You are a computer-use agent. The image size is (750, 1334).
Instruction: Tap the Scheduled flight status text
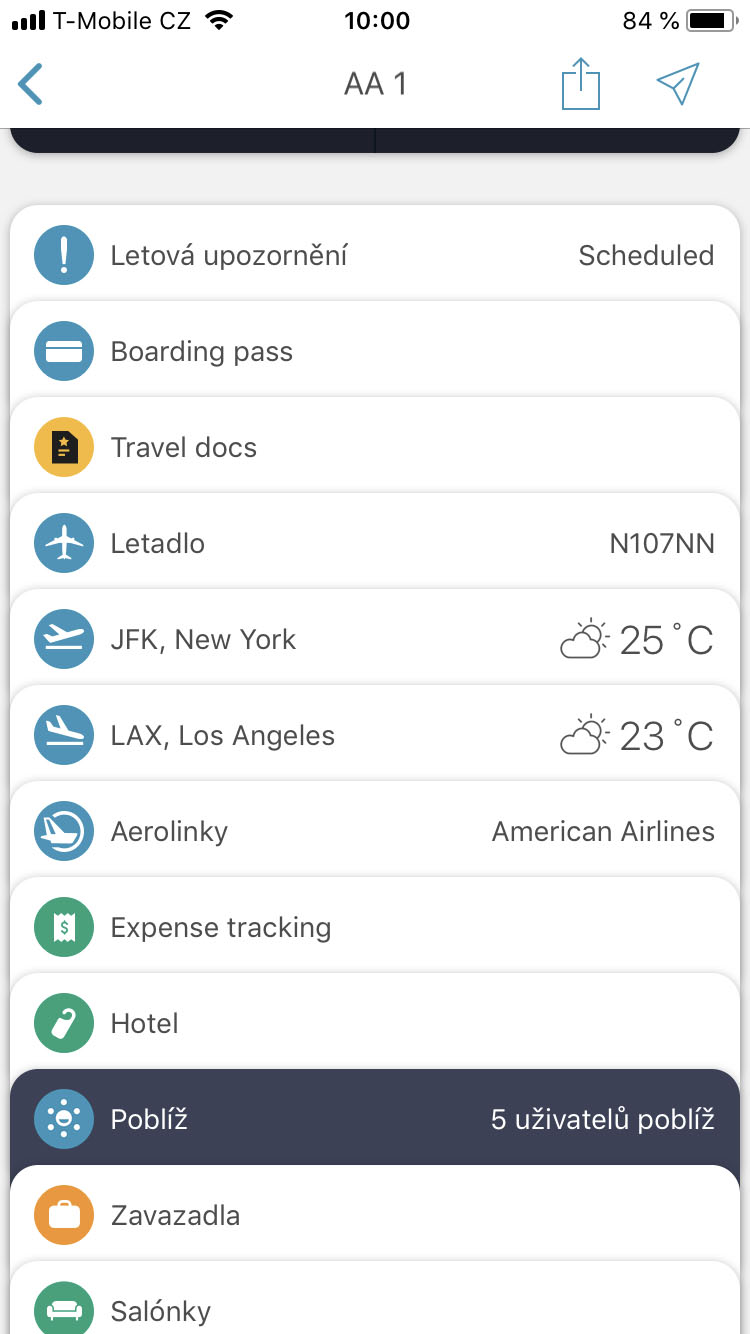[646, 256]
